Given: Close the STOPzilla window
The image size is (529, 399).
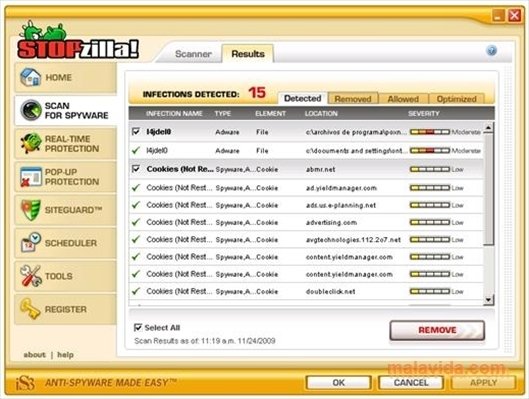Looking at the screenshot, I should 514,15.
